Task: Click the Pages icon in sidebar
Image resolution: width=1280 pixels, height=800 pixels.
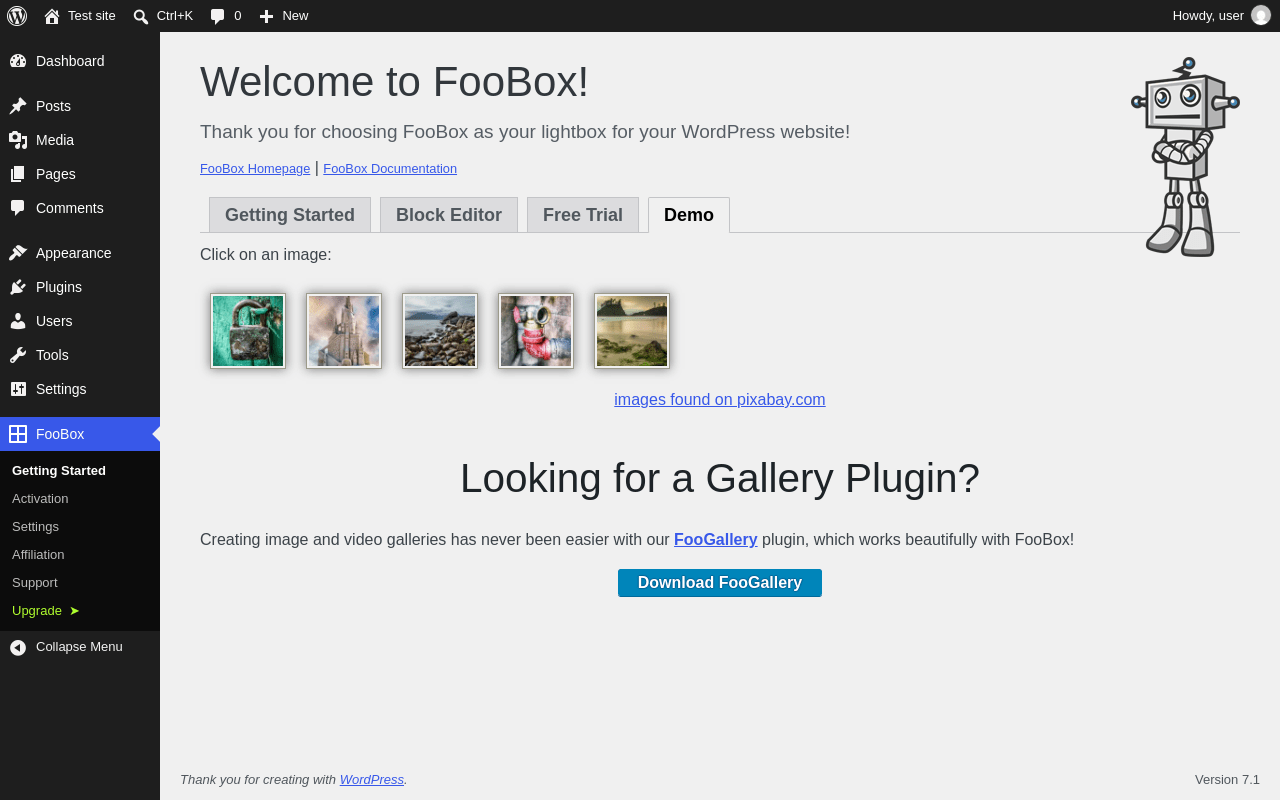Action: tap(18, 174)
